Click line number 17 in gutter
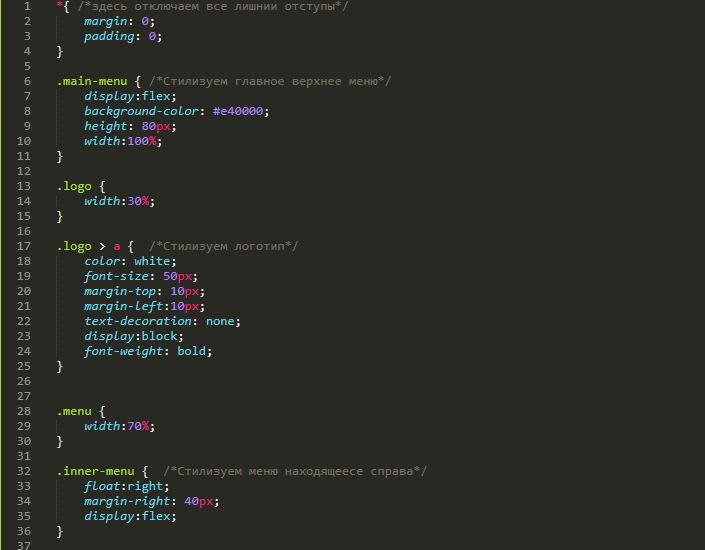705x550 pixels. click(x=24, y=246)
